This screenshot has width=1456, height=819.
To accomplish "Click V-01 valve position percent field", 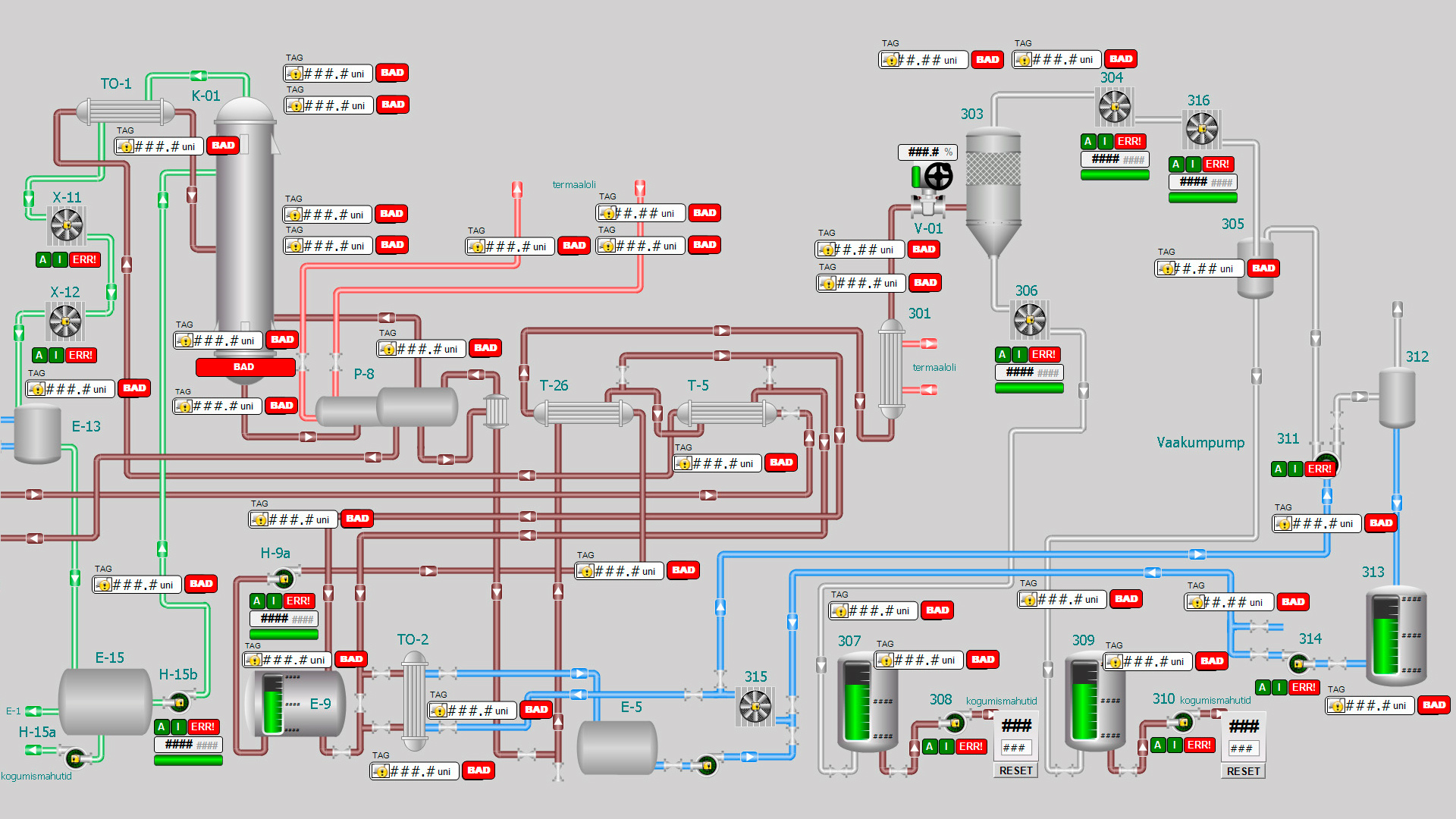I will pos(928,152).
